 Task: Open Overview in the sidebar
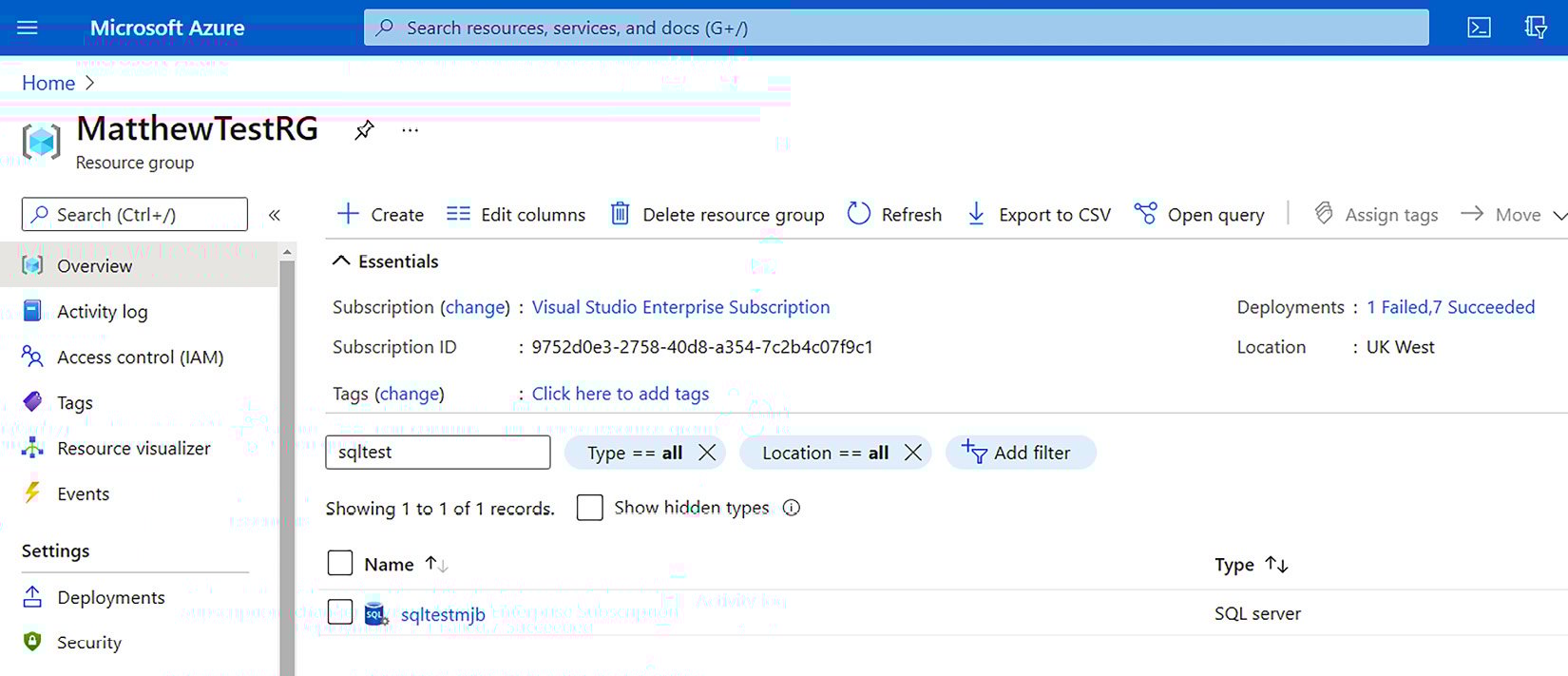[139, 265]
